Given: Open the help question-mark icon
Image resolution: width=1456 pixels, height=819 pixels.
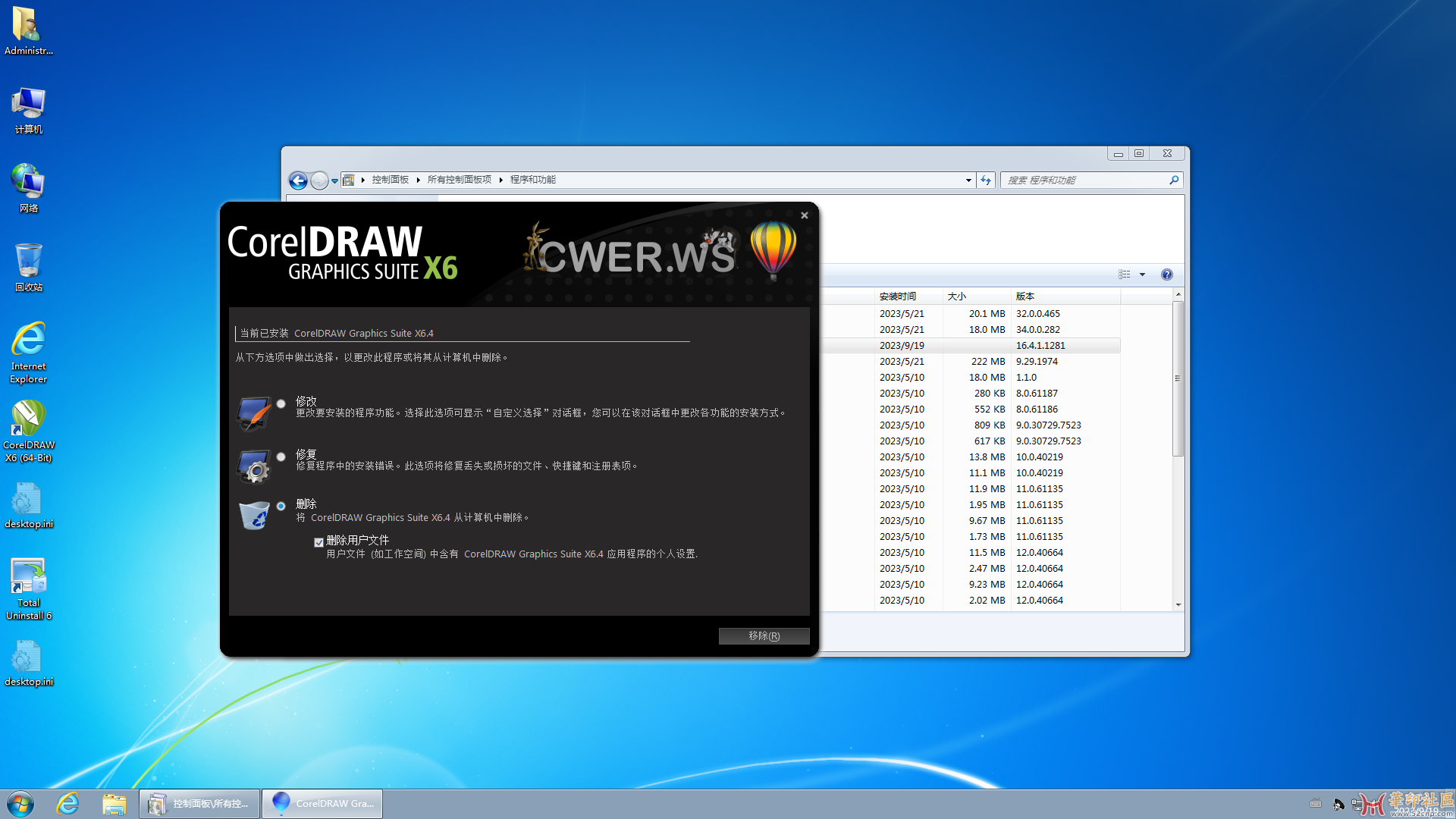Looking at the screenshot, I should (x=1166, y=275).
